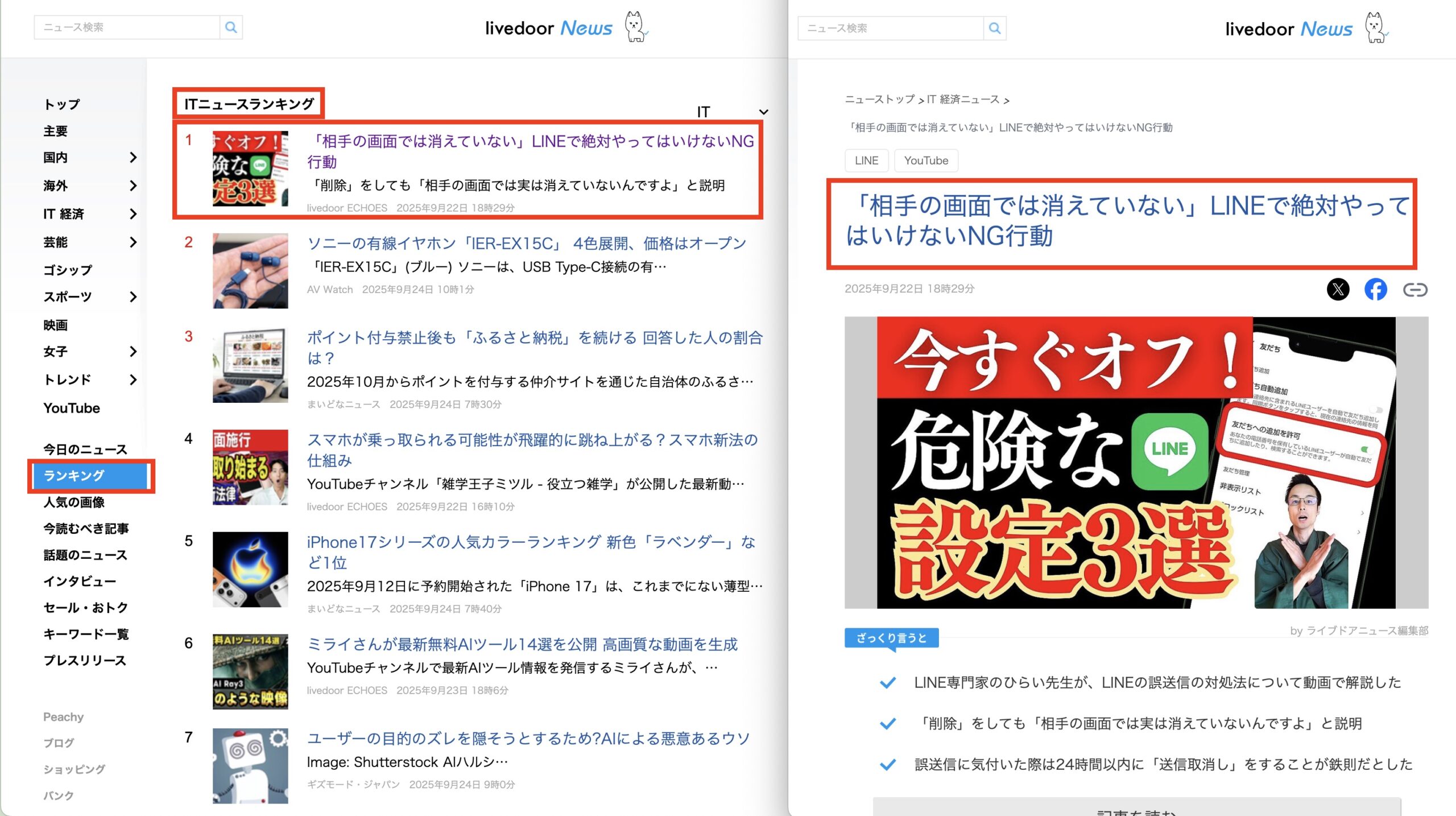Screen dimensions: 1456x816
Task: Go to 今日のニュース in the sidebar
Action: [85, 450]
